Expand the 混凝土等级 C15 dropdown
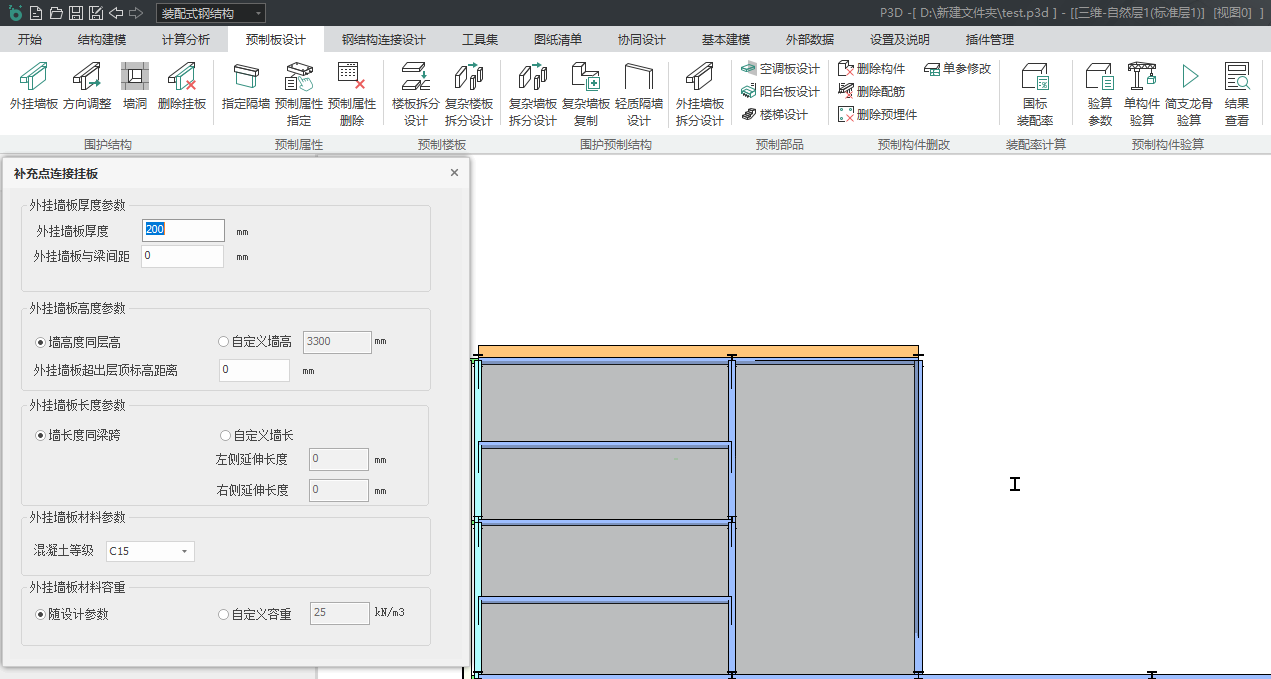Screen dimensions: 1271x679 (150, 551)
